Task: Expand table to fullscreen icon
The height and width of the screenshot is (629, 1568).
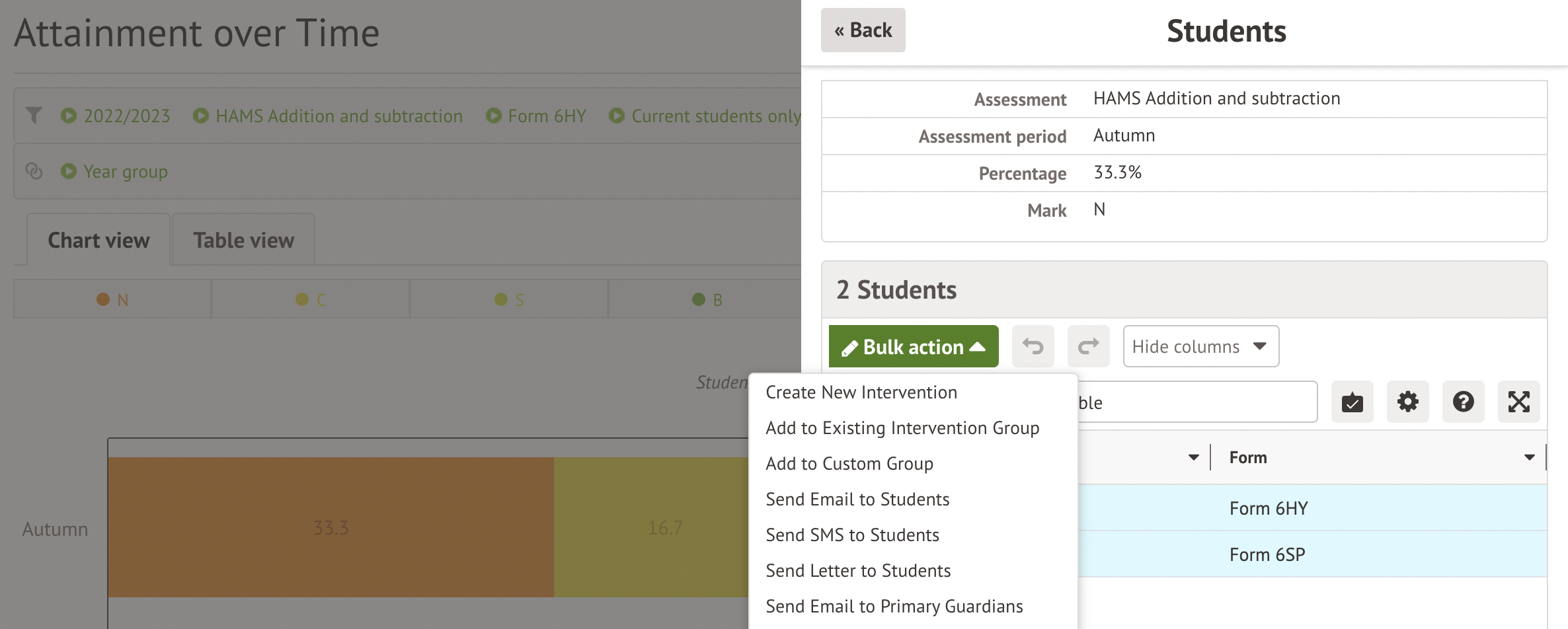Action: click(x=1518, y=402)
